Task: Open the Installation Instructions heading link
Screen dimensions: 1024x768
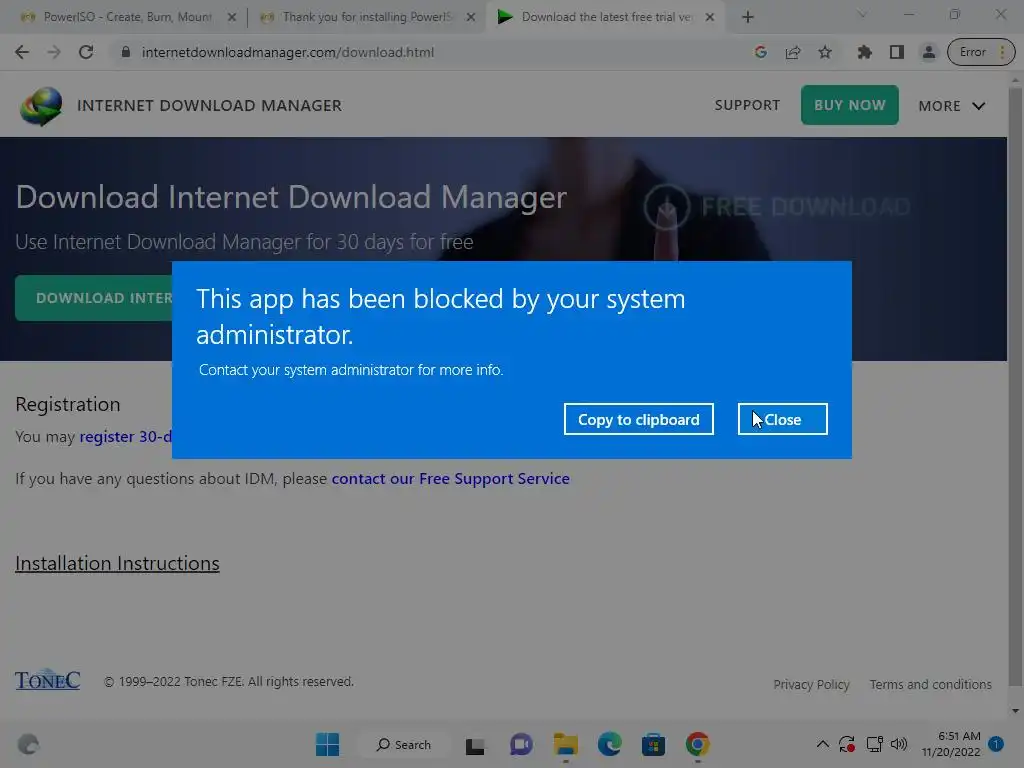Action: tap(118, 564)
